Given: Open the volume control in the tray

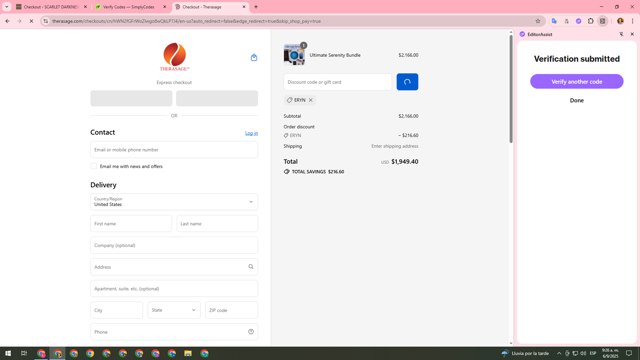Looking at the screenshot, I should [583, 353].
